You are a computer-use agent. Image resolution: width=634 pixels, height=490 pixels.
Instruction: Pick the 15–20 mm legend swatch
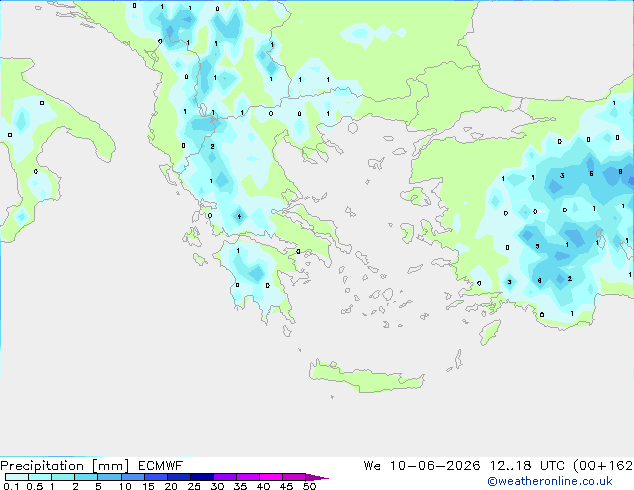[155, 477]
